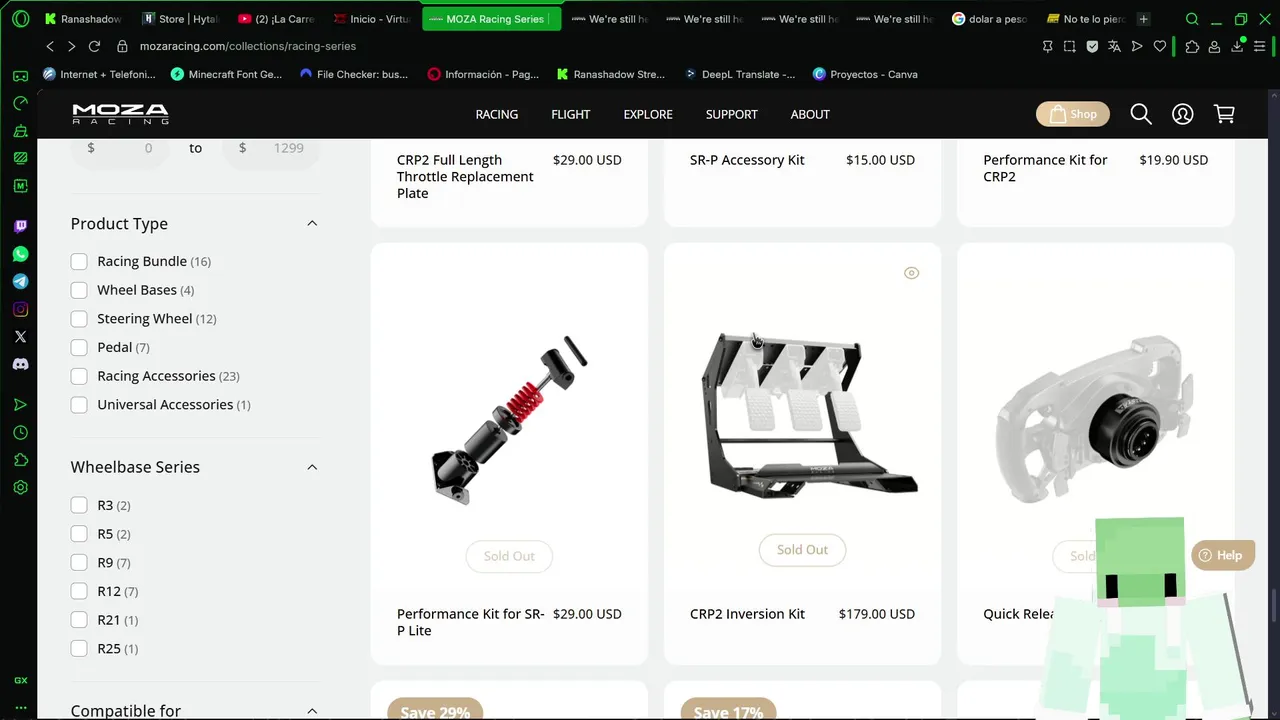Translate this page via toolbar icon
Viewport: 1280px width, 720px height.
(x=1114, y=46)
